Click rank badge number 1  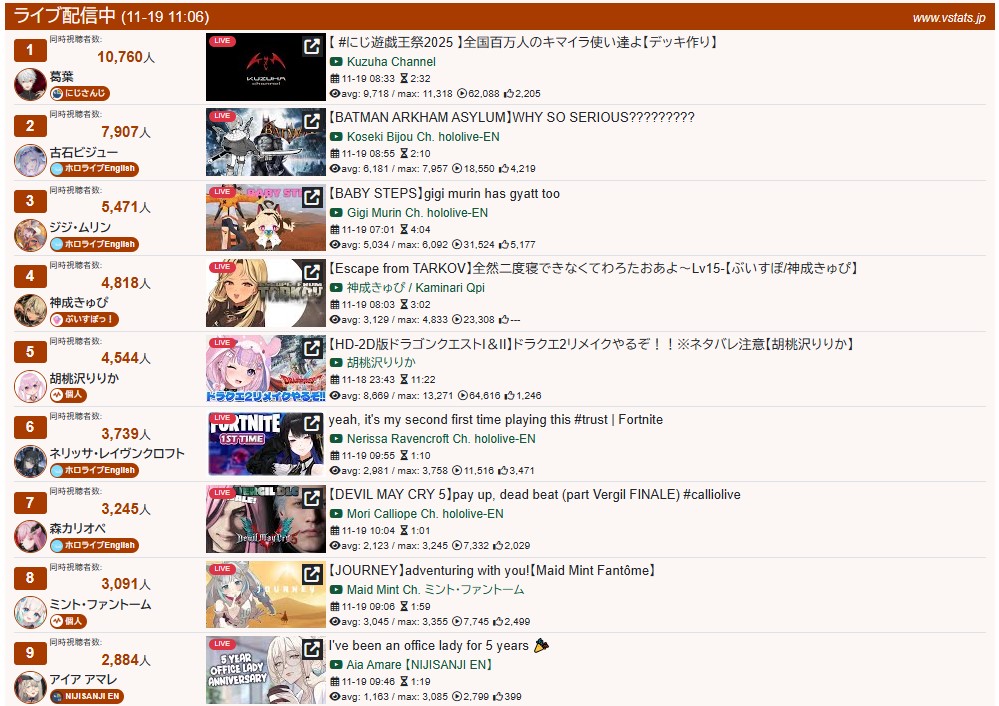tap(30, 50)
